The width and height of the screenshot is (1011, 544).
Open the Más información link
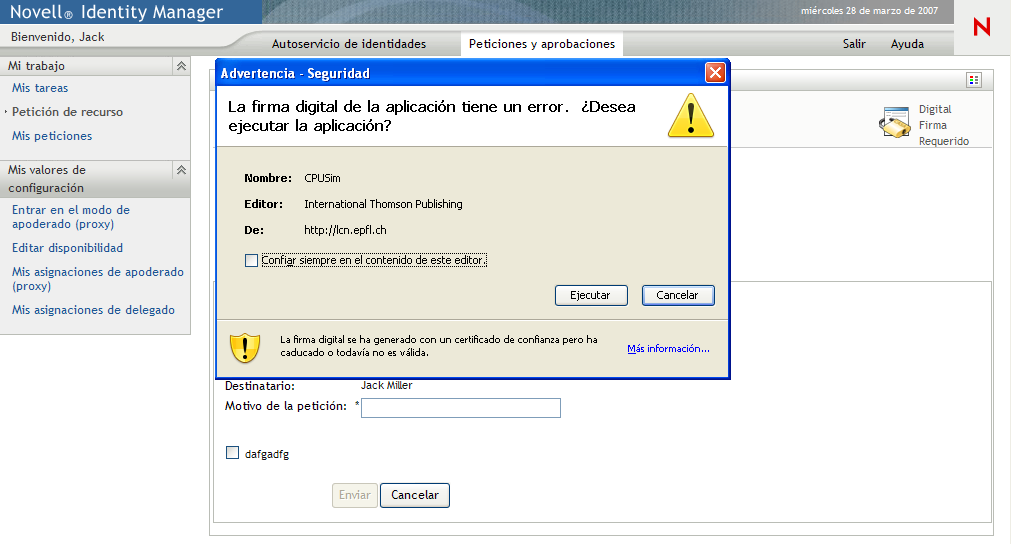point(668,349)
